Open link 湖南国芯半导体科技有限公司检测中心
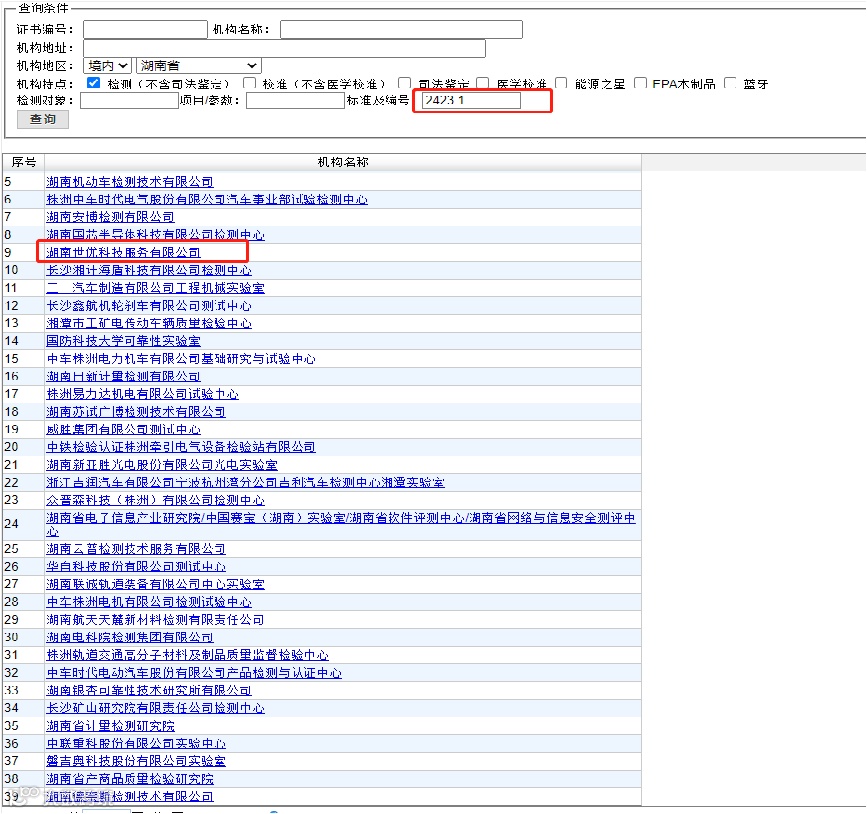 pos(155,235)
